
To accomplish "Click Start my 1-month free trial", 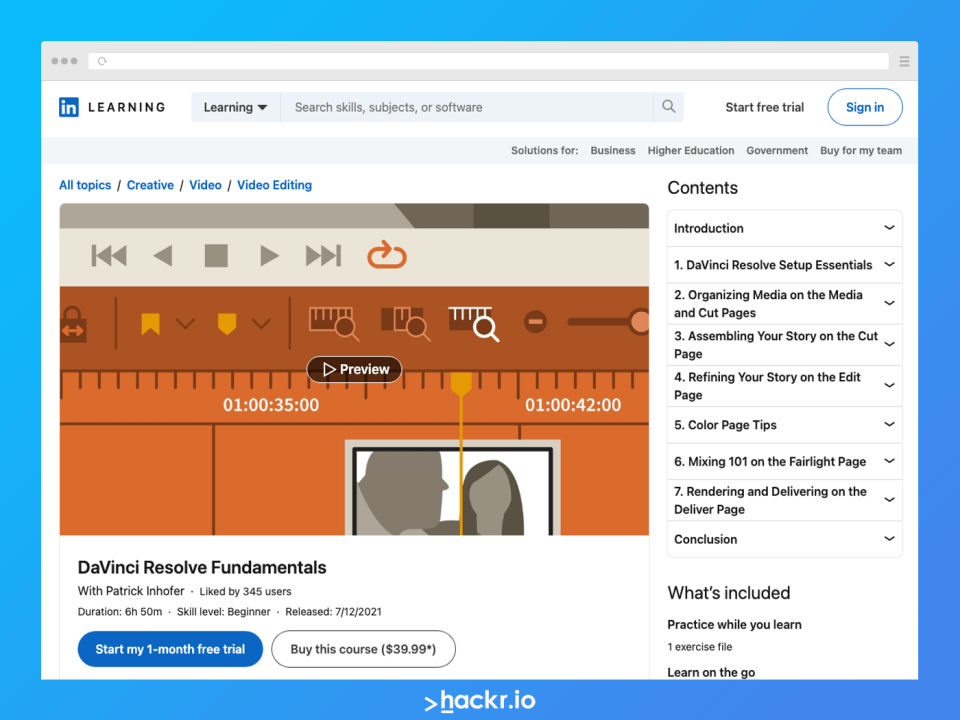I will coord(170,649).
